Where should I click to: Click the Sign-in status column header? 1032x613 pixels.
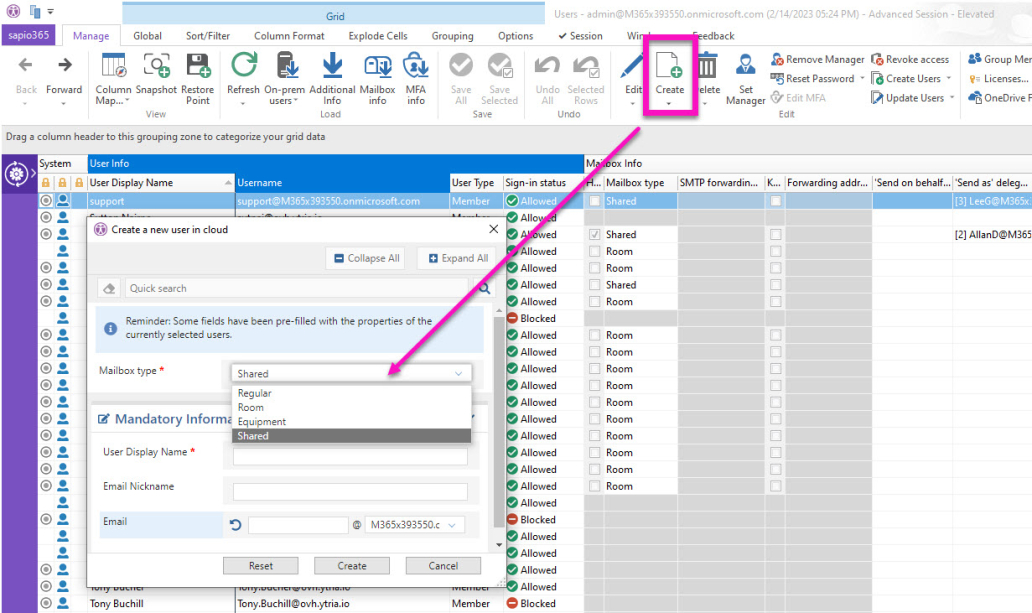pyautogui.click(x=543, y=182)
